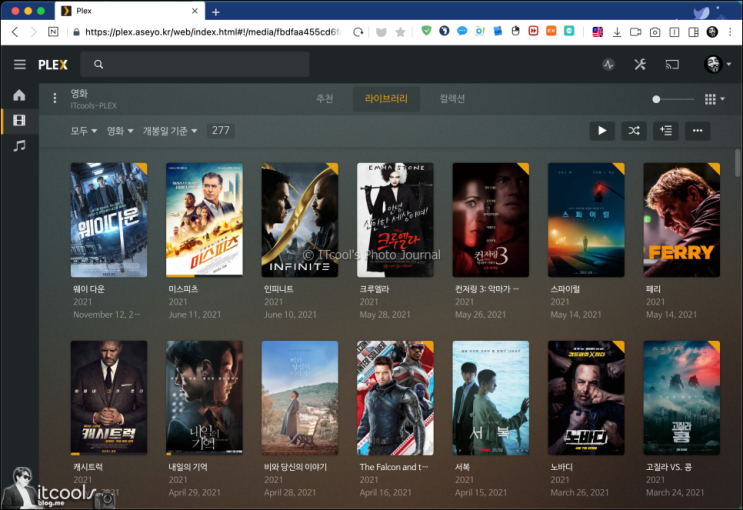Bookmark page with star icon
The width and height of the screenshot is (743, 510).
click(x=400, y=32)
